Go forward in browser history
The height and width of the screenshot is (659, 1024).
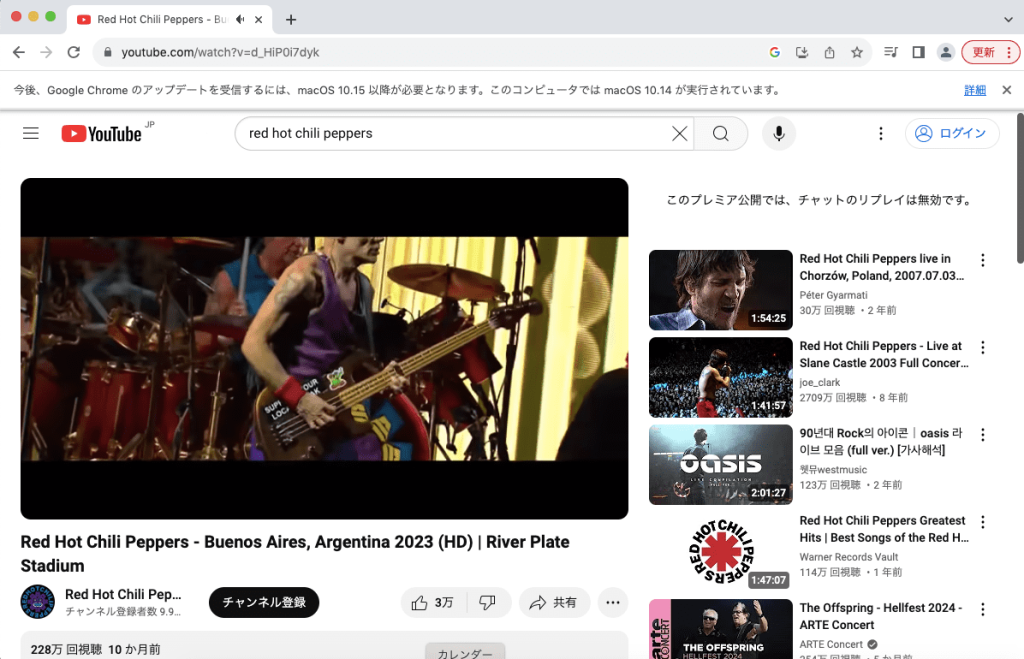[46, 52]
